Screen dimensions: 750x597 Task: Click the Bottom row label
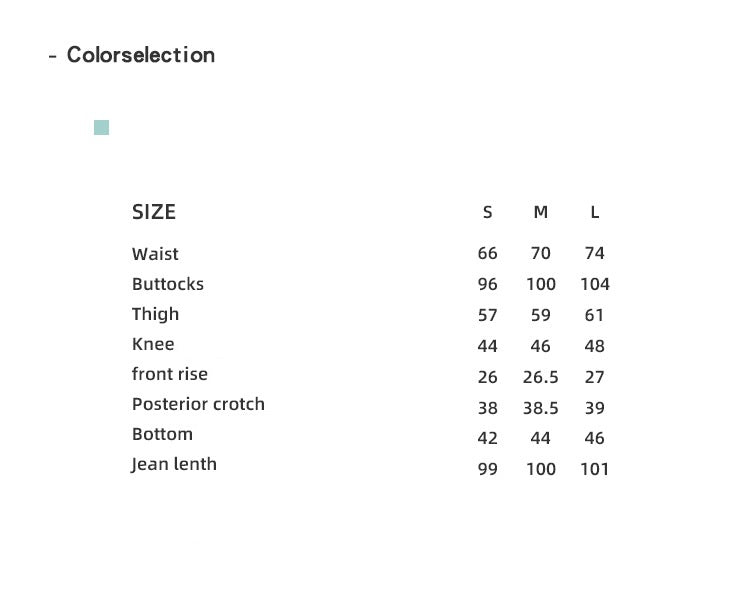pyautogui.click(x=162, y=434)
